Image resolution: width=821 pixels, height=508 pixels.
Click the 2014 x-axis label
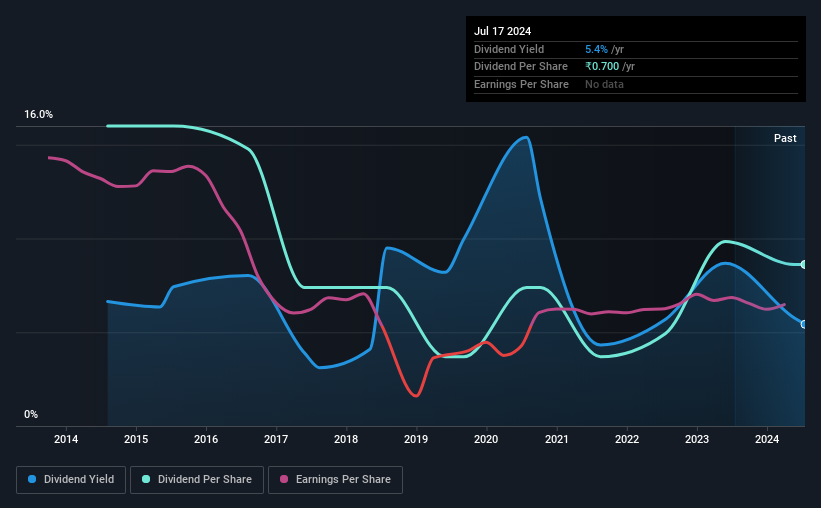66,439
